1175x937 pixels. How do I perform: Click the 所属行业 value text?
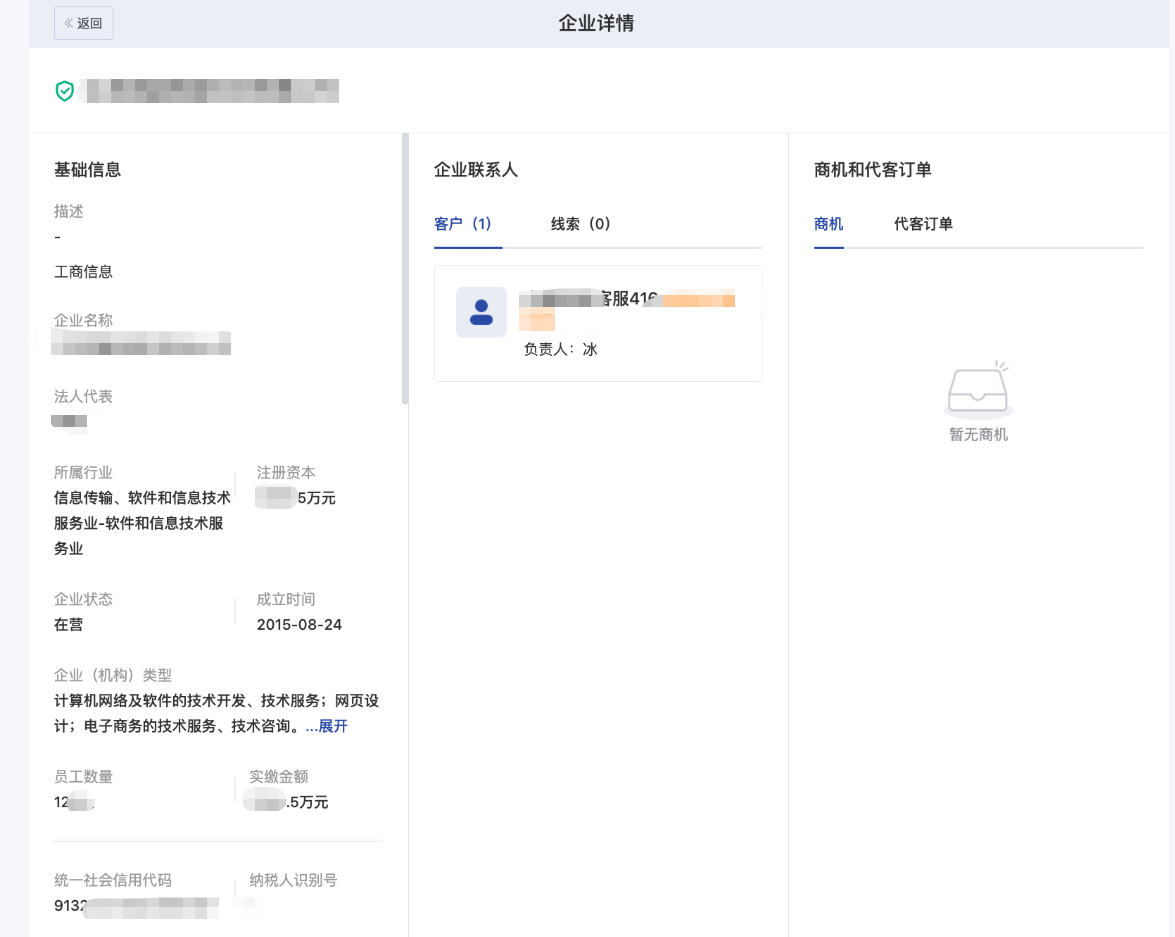tap(142, 523)
